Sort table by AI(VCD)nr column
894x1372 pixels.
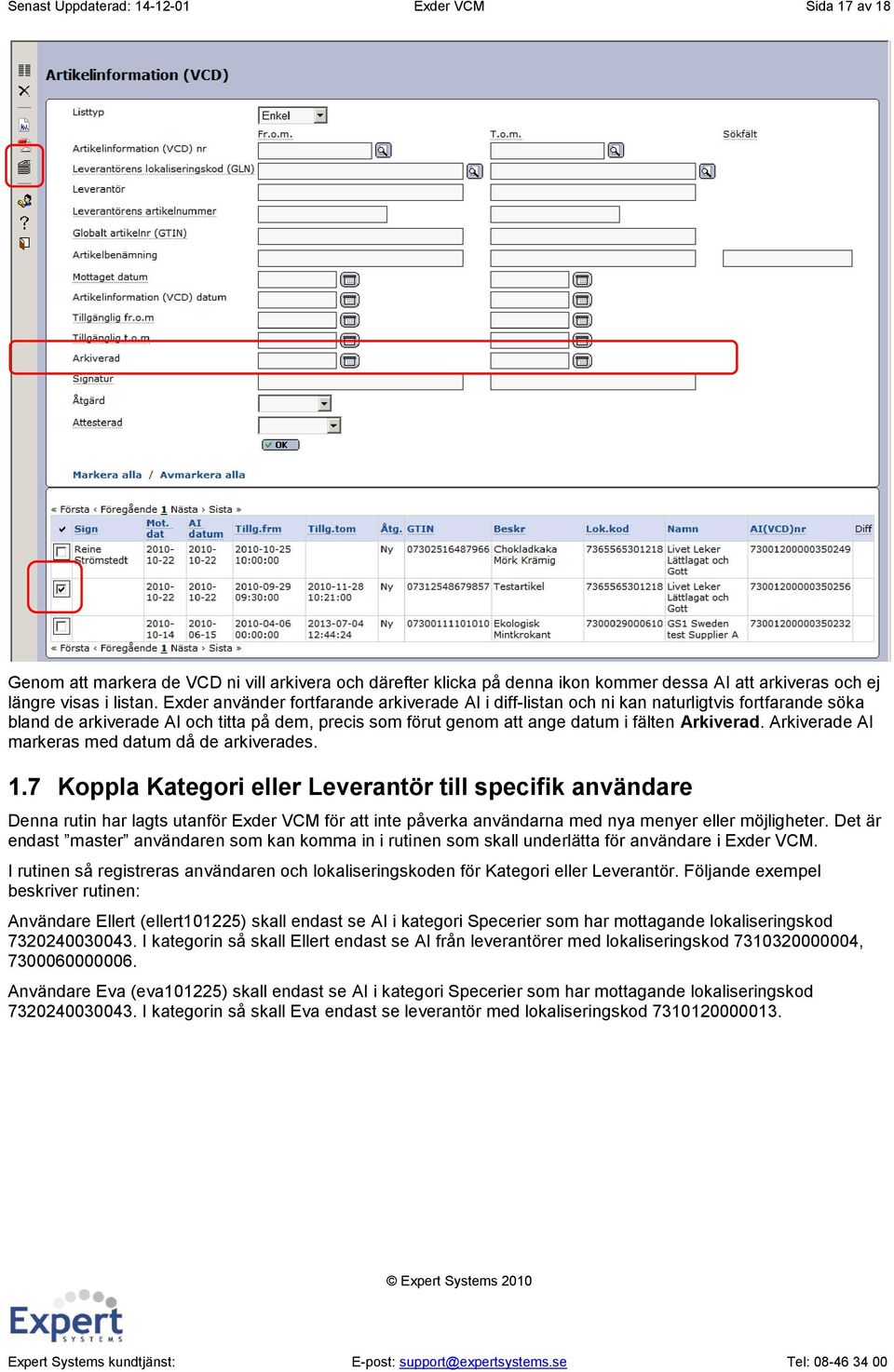778,529
